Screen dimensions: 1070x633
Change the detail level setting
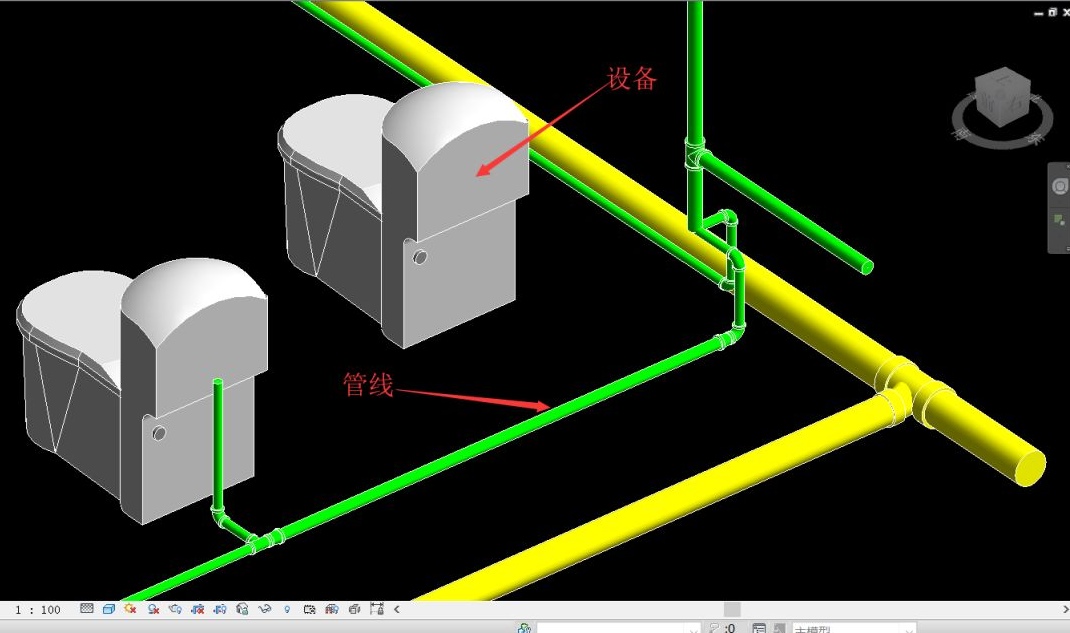[87, 608]
